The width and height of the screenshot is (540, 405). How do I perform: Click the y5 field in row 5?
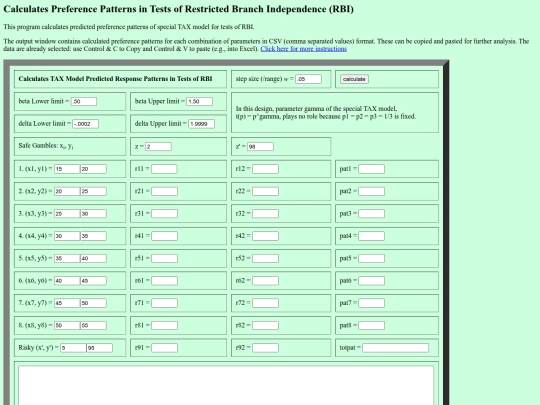pyautogui.click(x=93, y=259)
